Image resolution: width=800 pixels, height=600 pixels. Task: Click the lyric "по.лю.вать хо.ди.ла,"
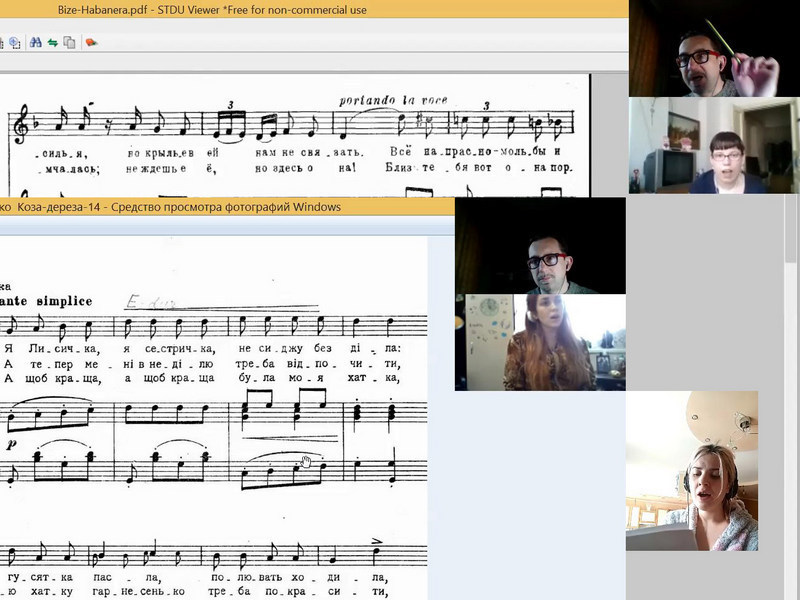point(299,577)
